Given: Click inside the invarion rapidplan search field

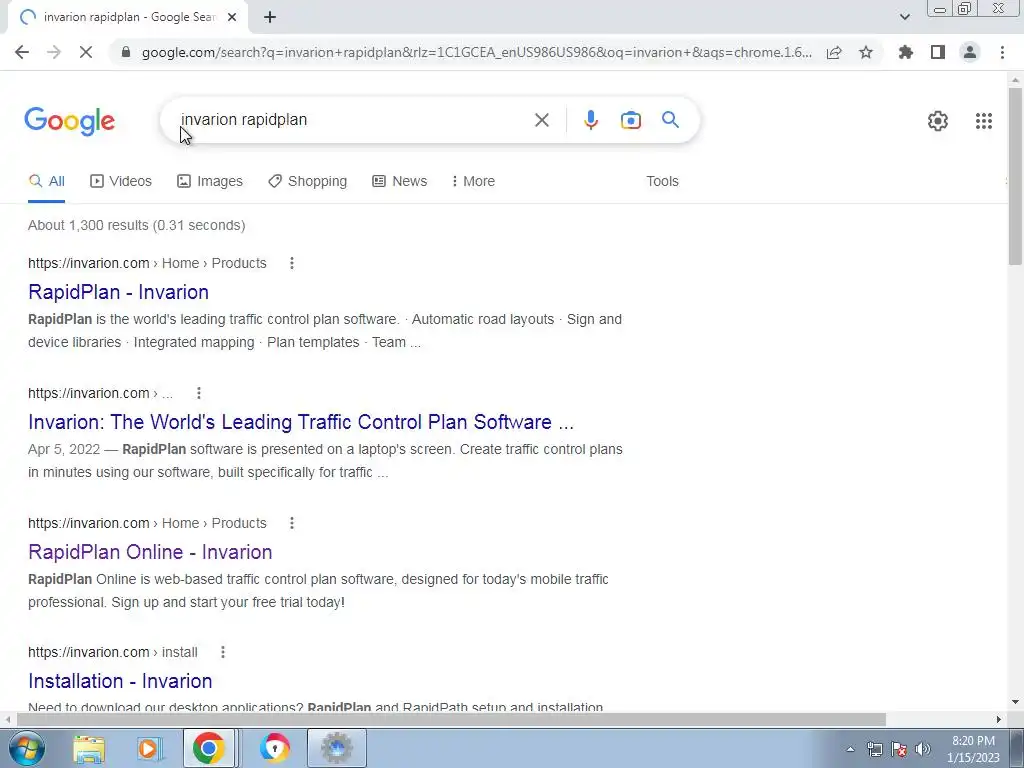Looking at the screenshot, I should [x=353, y=120].
